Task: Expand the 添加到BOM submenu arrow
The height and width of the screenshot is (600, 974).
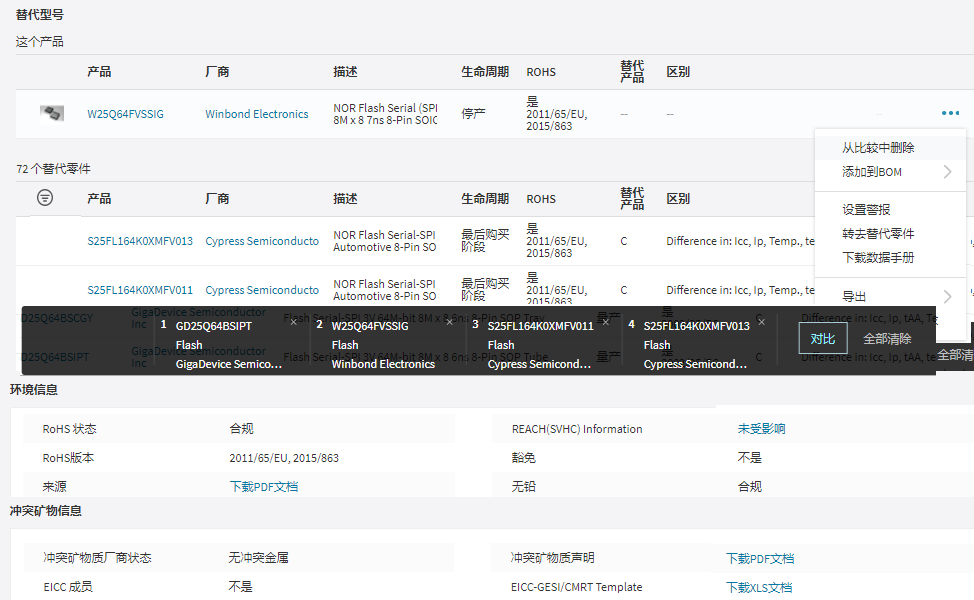Action: 947,172
